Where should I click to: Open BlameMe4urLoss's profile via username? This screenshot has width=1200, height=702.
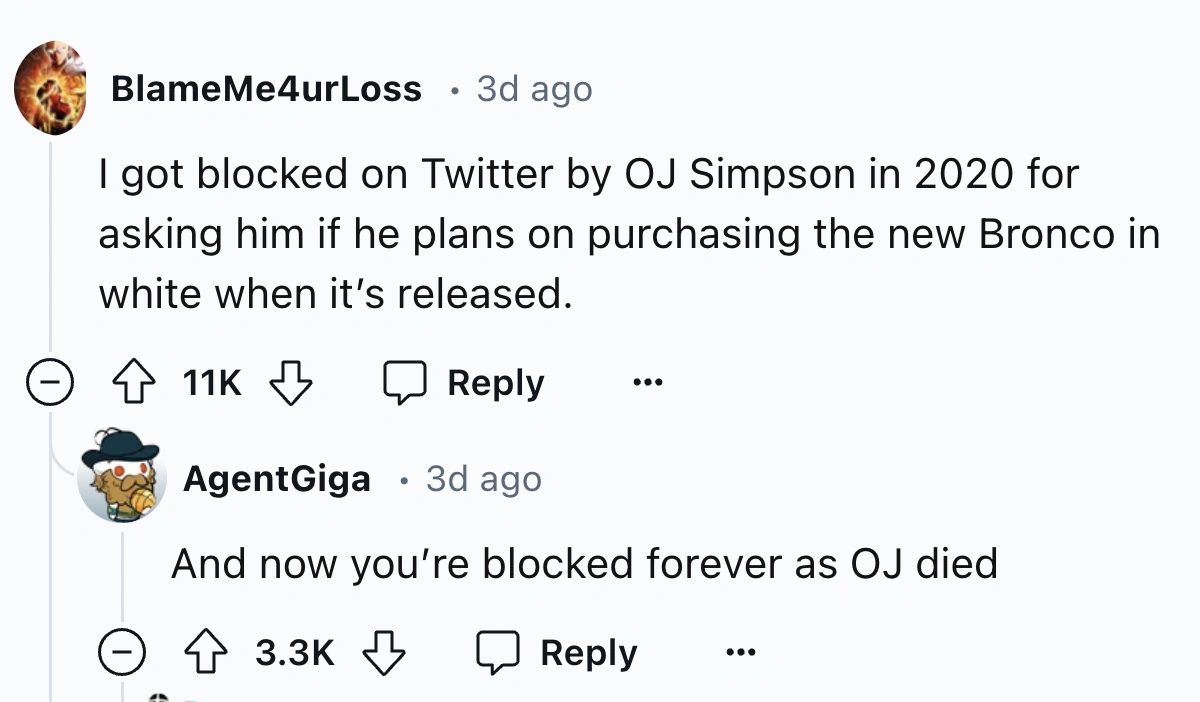[265, 89]
